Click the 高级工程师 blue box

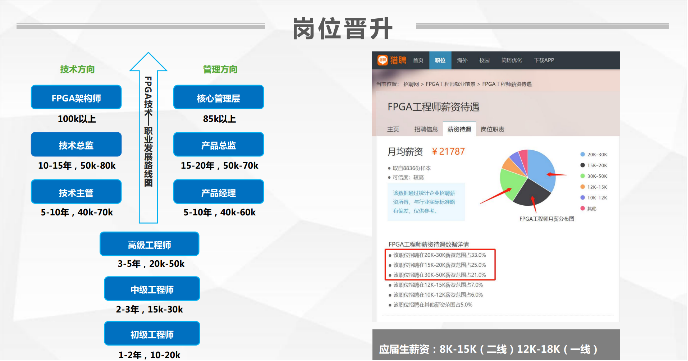pyautogui.click(x=150, y=244)
